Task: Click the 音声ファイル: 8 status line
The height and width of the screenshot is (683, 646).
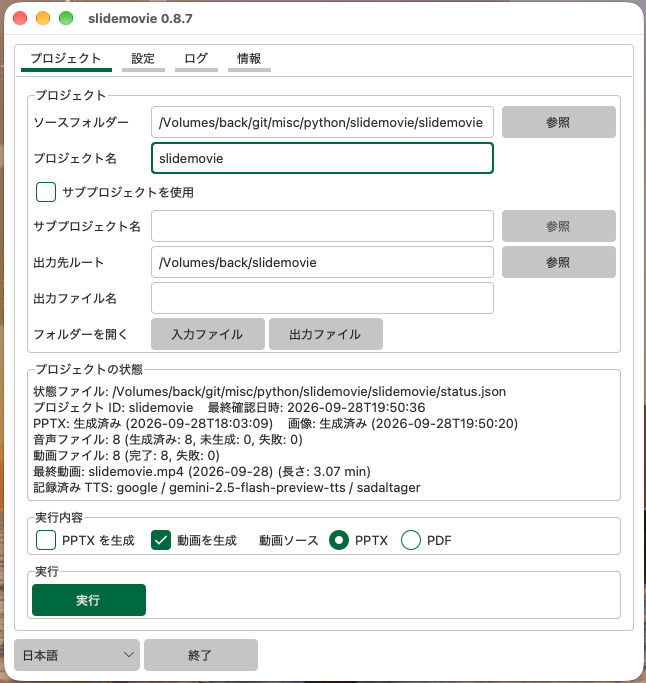Action: [168, 440]
